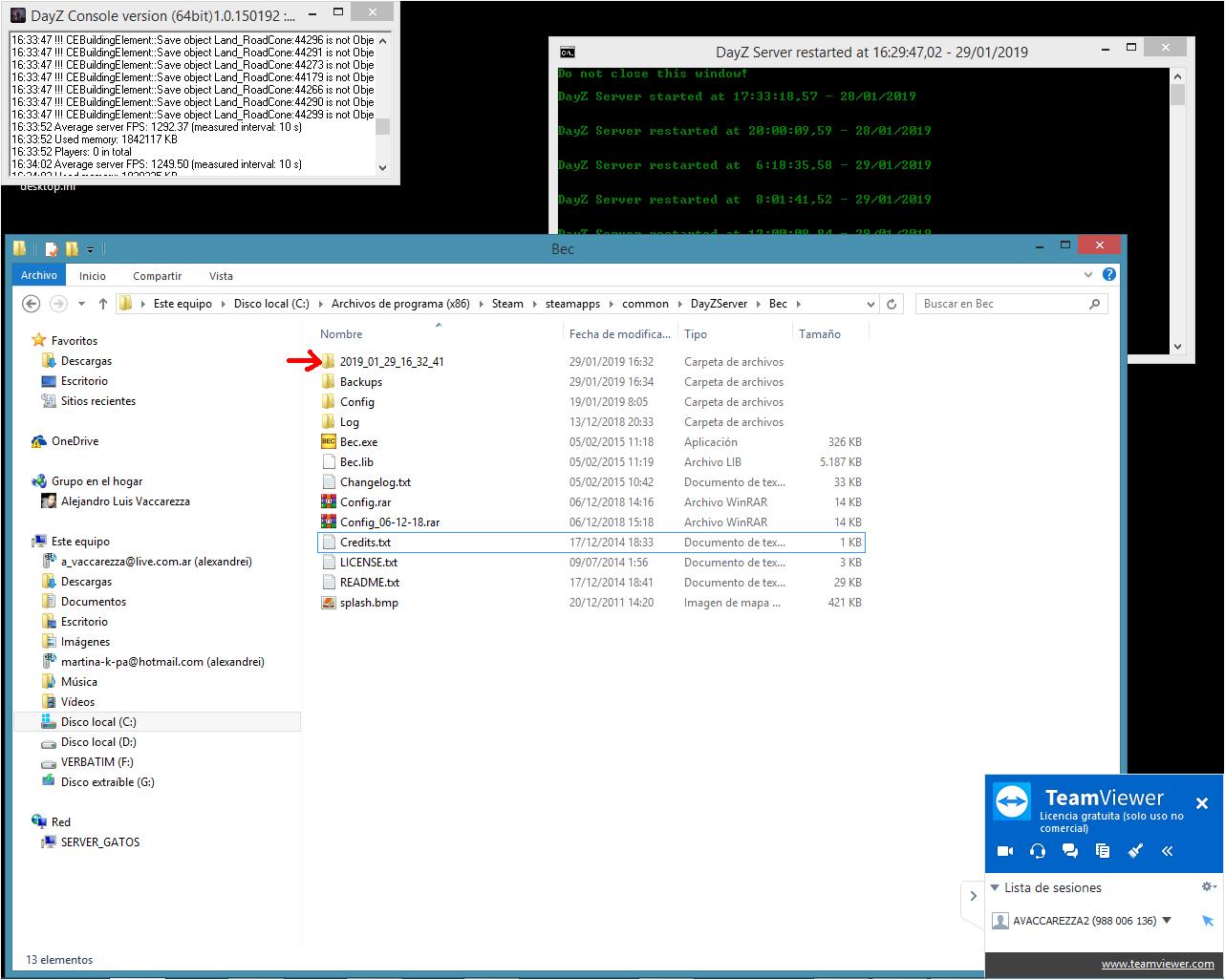Expand TeamViewer side panel arrow tab

(973, 896)
